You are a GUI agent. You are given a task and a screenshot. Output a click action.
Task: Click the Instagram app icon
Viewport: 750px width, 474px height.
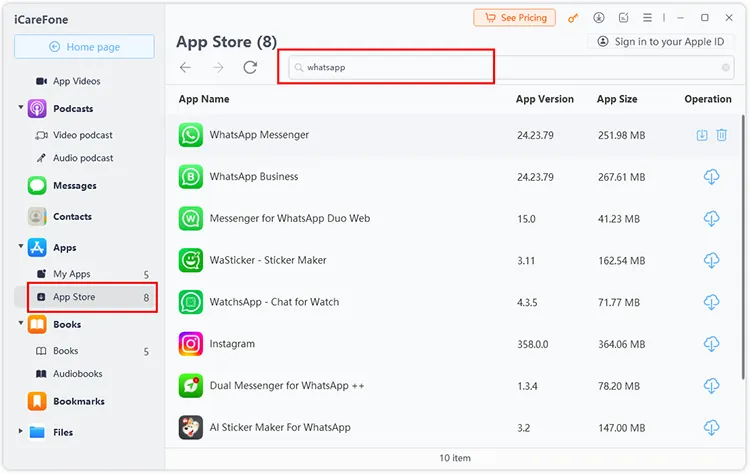point(191,344)
